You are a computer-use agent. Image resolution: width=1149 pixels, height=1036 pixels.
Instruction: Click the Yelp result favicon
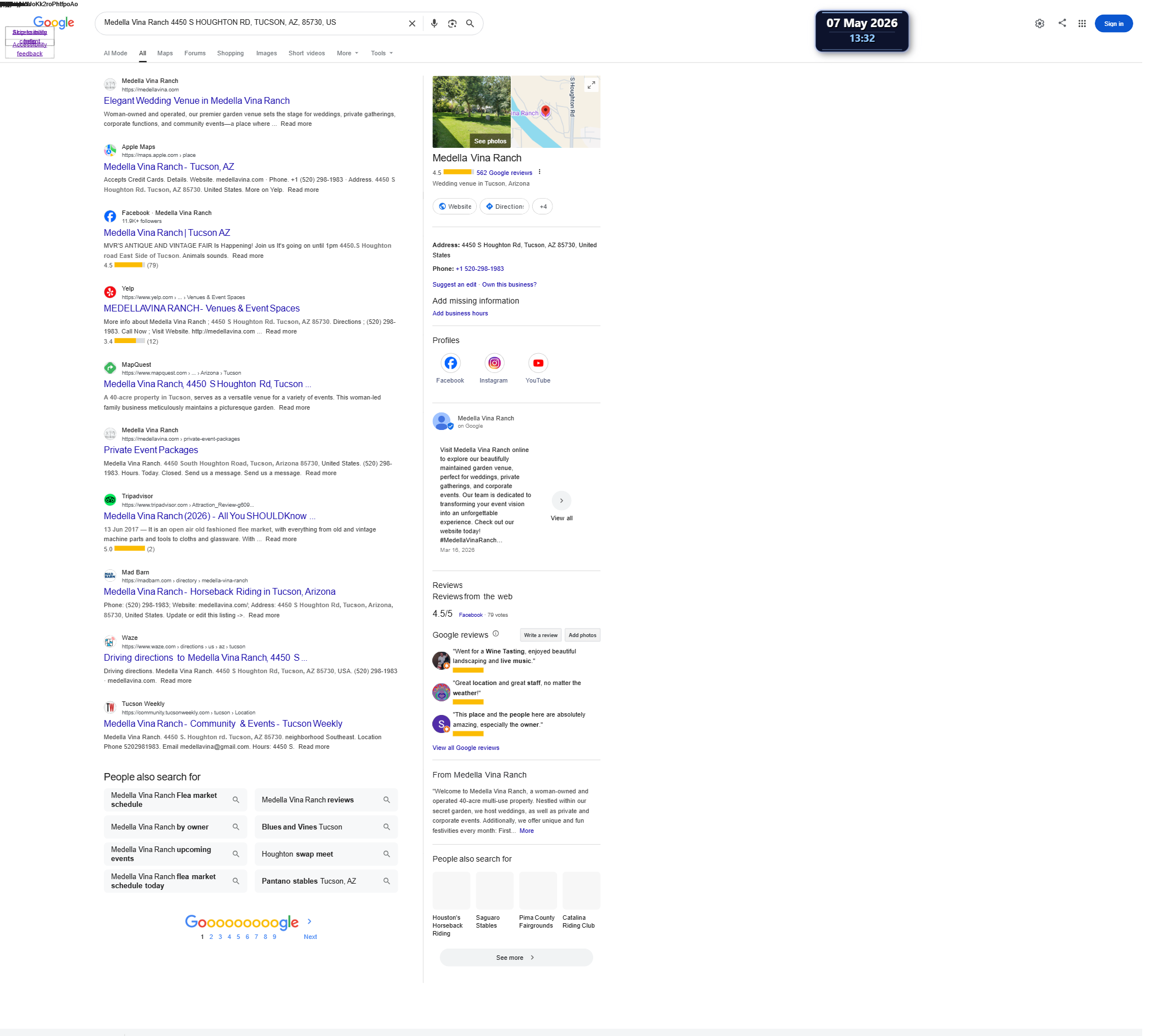110,292
